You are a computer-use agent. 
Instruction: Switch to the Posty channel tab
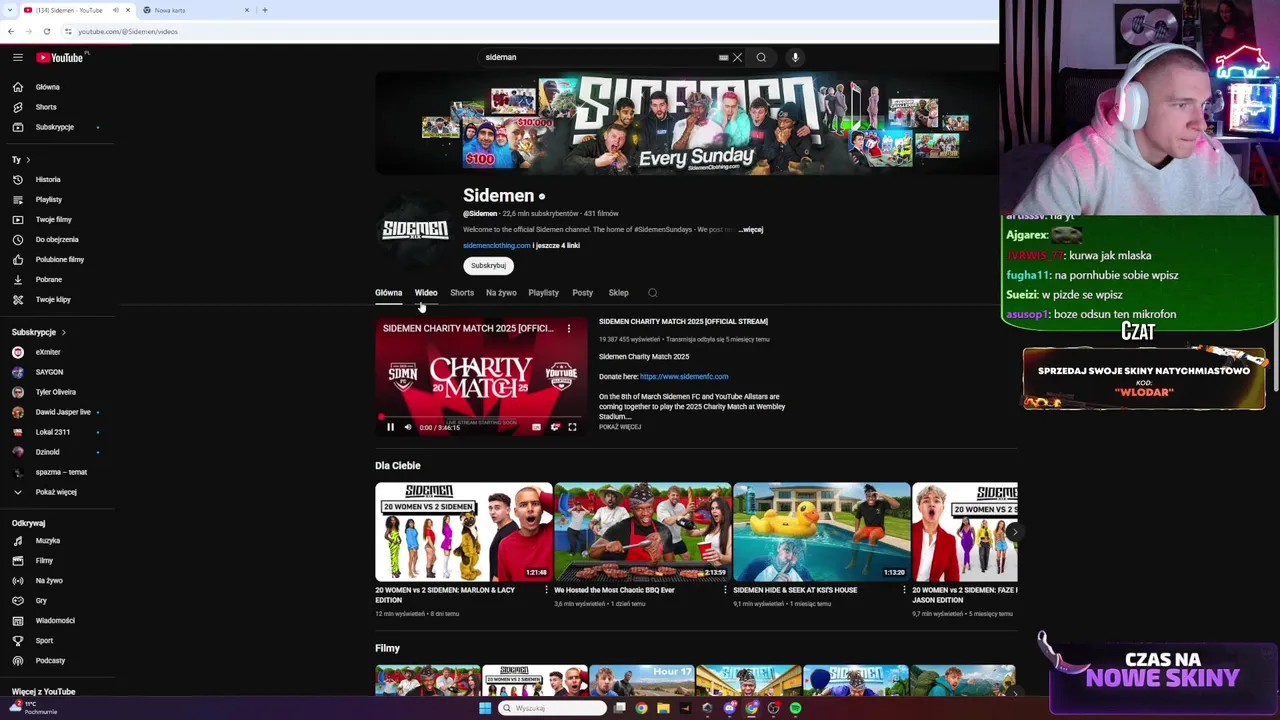point(582,293)
